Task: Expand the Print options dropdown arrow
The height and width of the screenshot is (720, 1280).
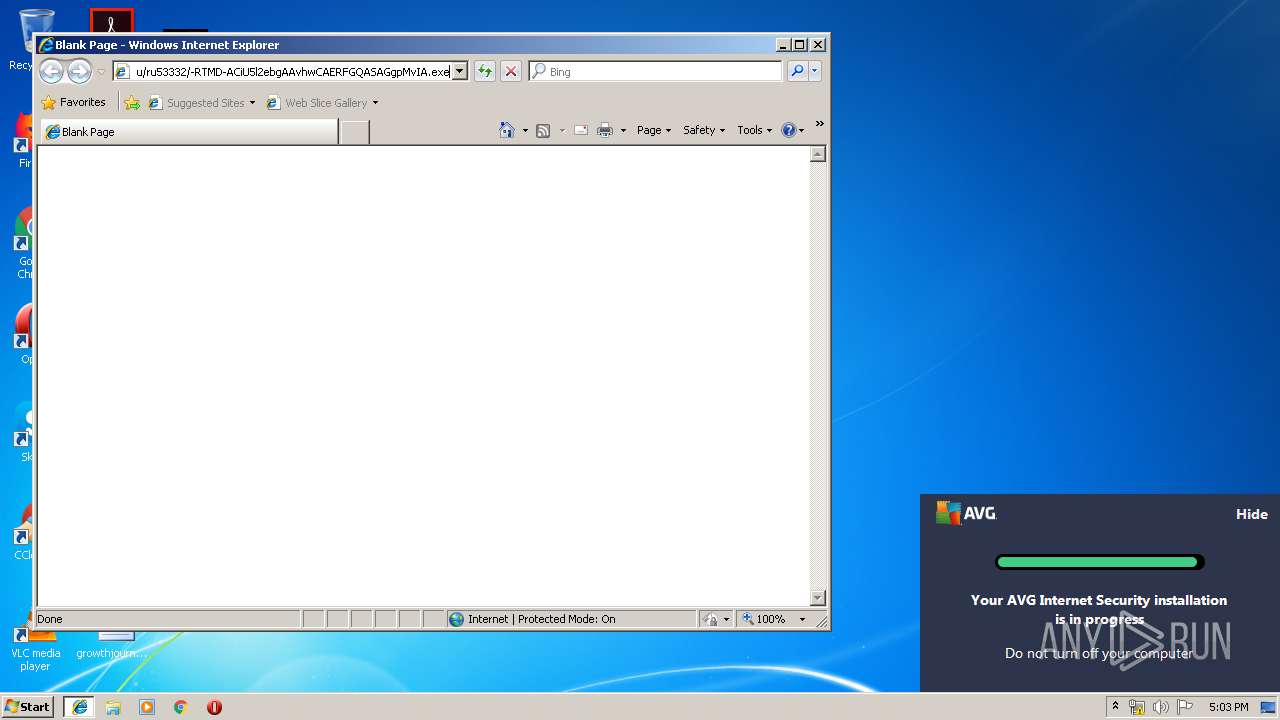Action: point(623,130)
